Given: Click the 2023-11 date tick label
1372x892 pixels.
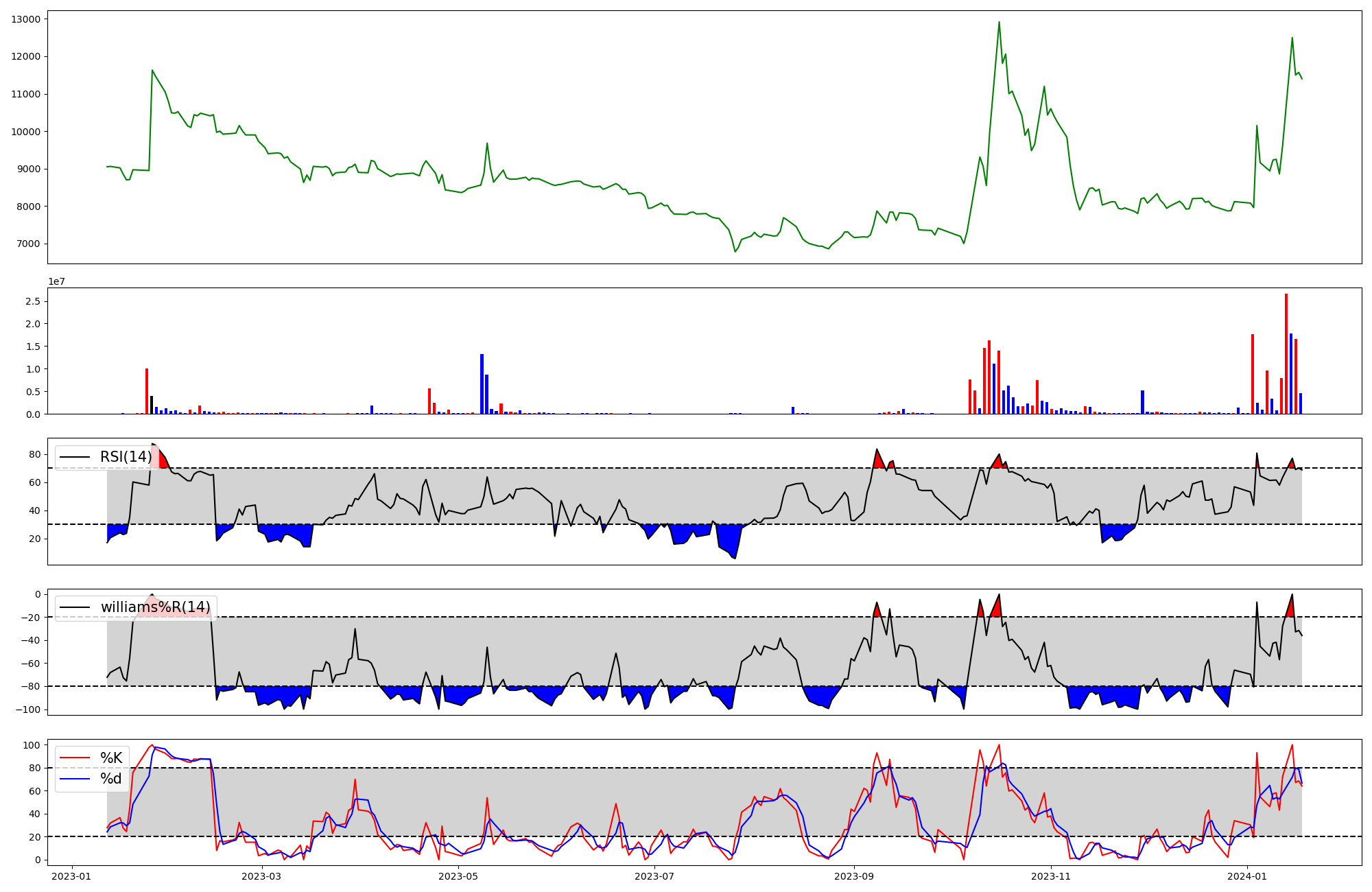Looking at the screenshot, I should point(1051,876).
